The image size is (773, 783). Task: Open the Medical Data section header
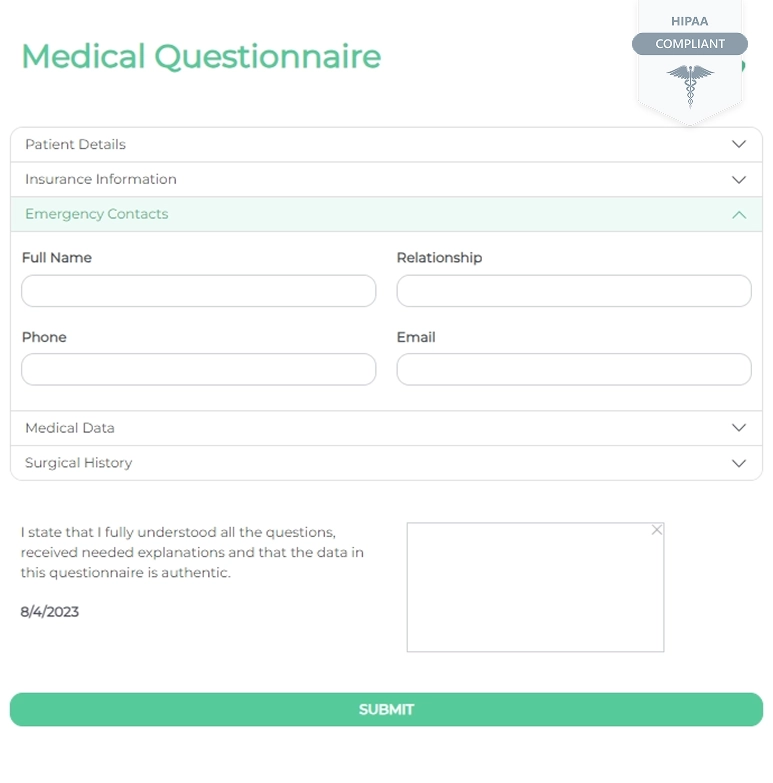pos(70,428)
